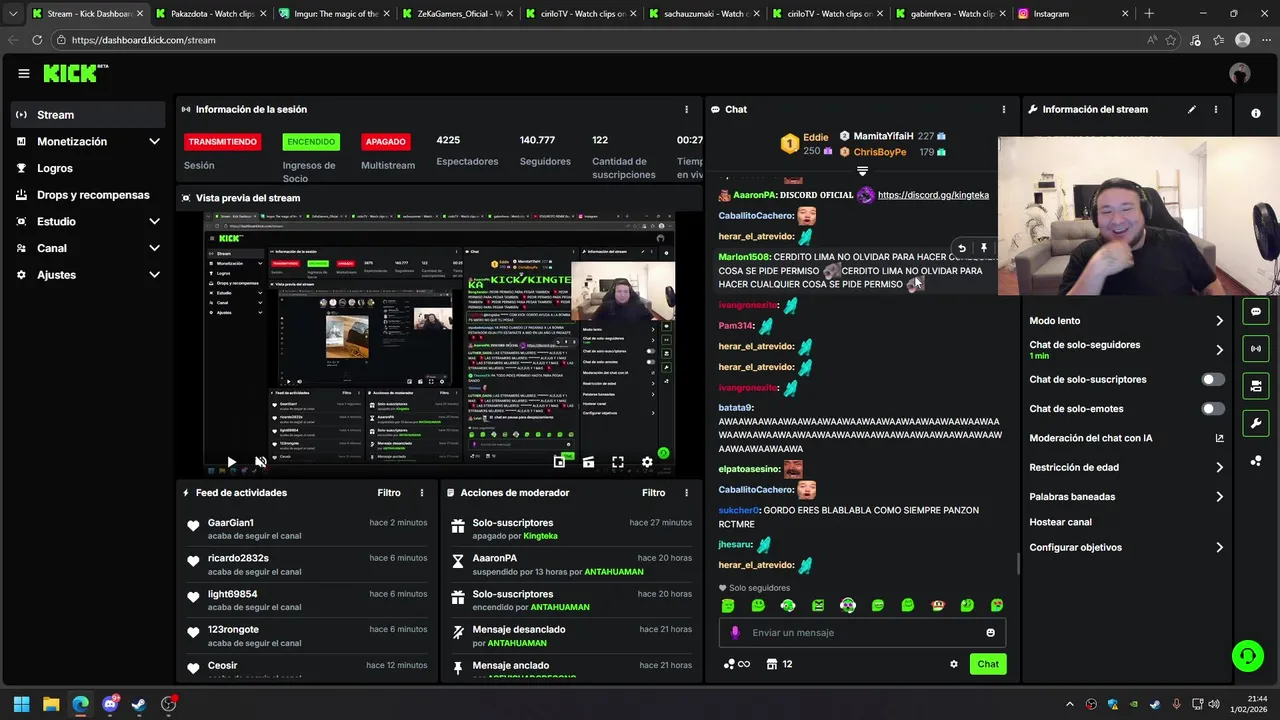This screenshot has height=720, width=1280.
Task: Open the shop icon showing 12
Action: (779, 664)
